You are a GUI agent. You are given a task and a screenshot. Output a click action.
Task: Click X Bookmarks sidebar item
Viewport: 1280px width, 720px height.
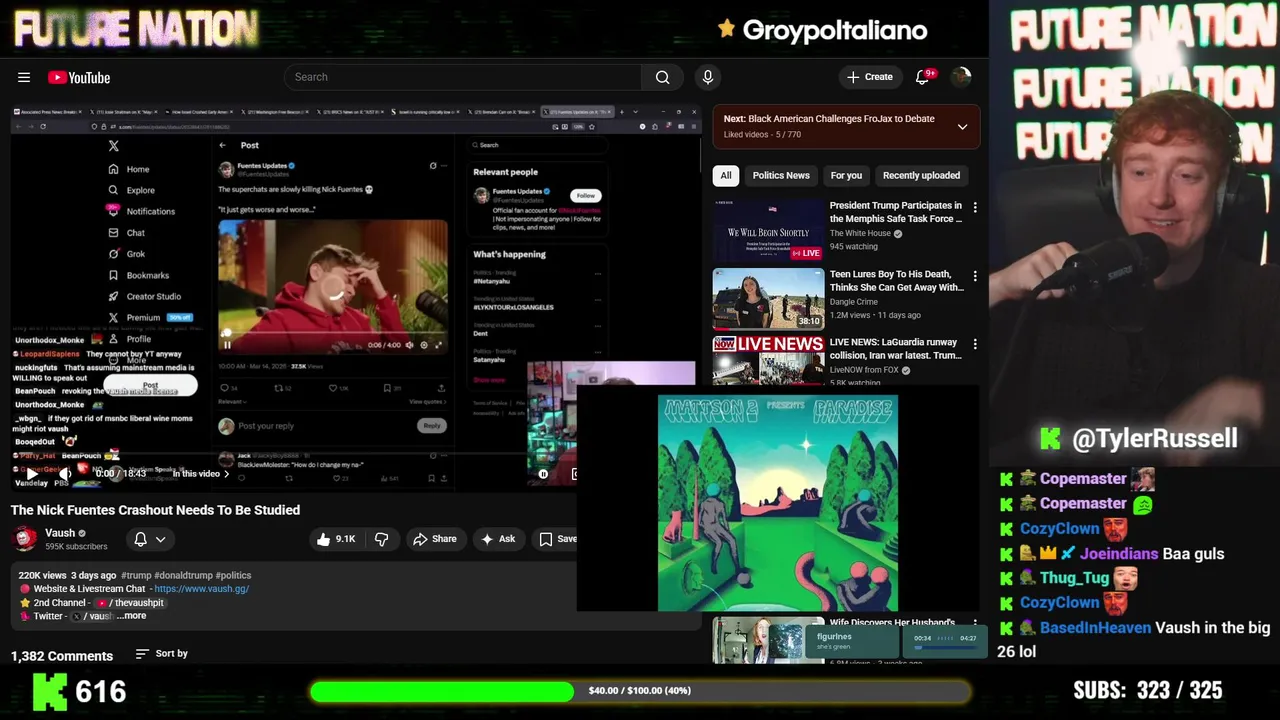point(139,275)
